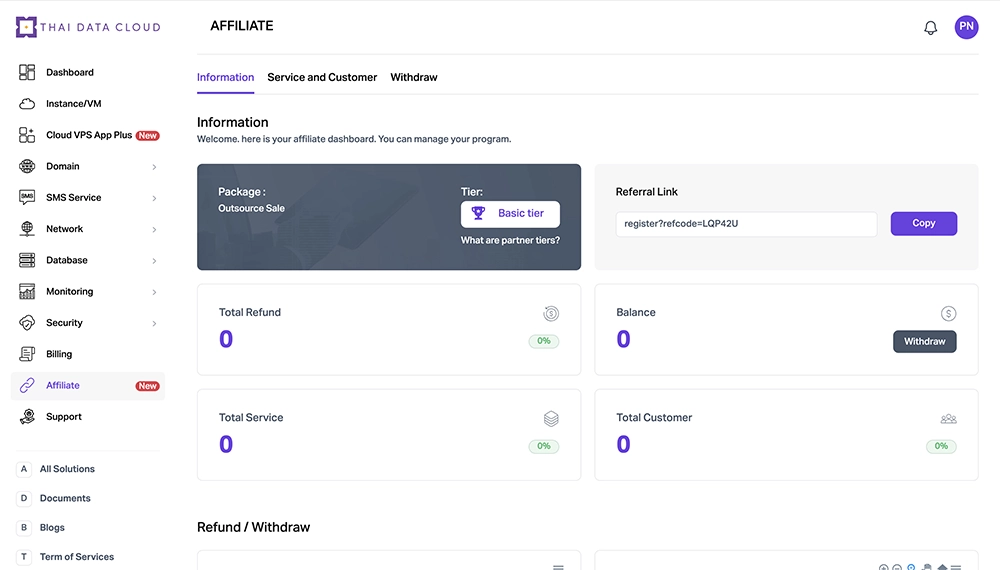Click the Database icon in sidebar

27,259
